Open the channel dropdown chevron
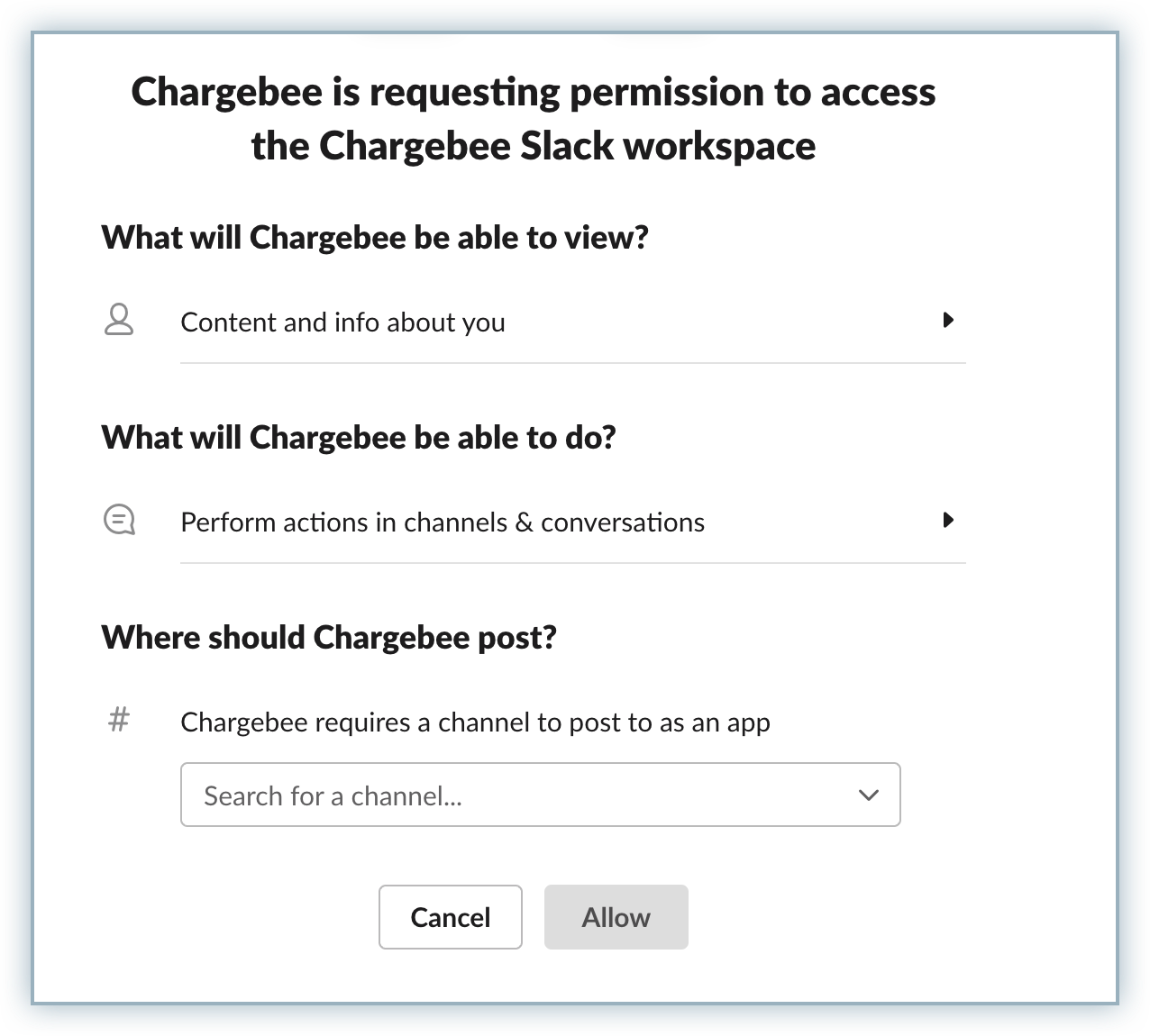Screen dimensions: 1150x1036 [868, 795]
